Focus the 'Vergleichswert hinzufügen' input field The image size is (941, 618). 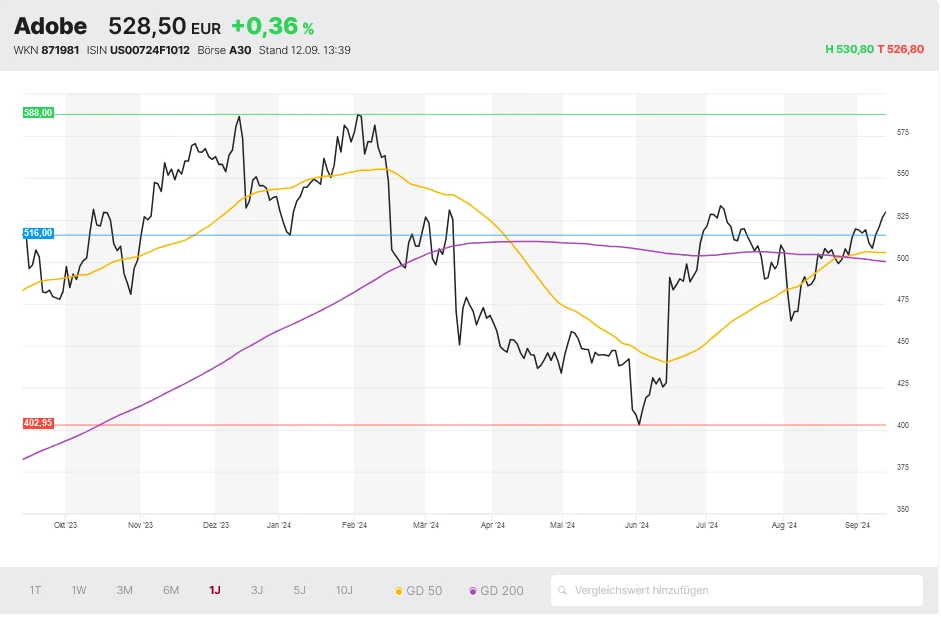point(740,591)
